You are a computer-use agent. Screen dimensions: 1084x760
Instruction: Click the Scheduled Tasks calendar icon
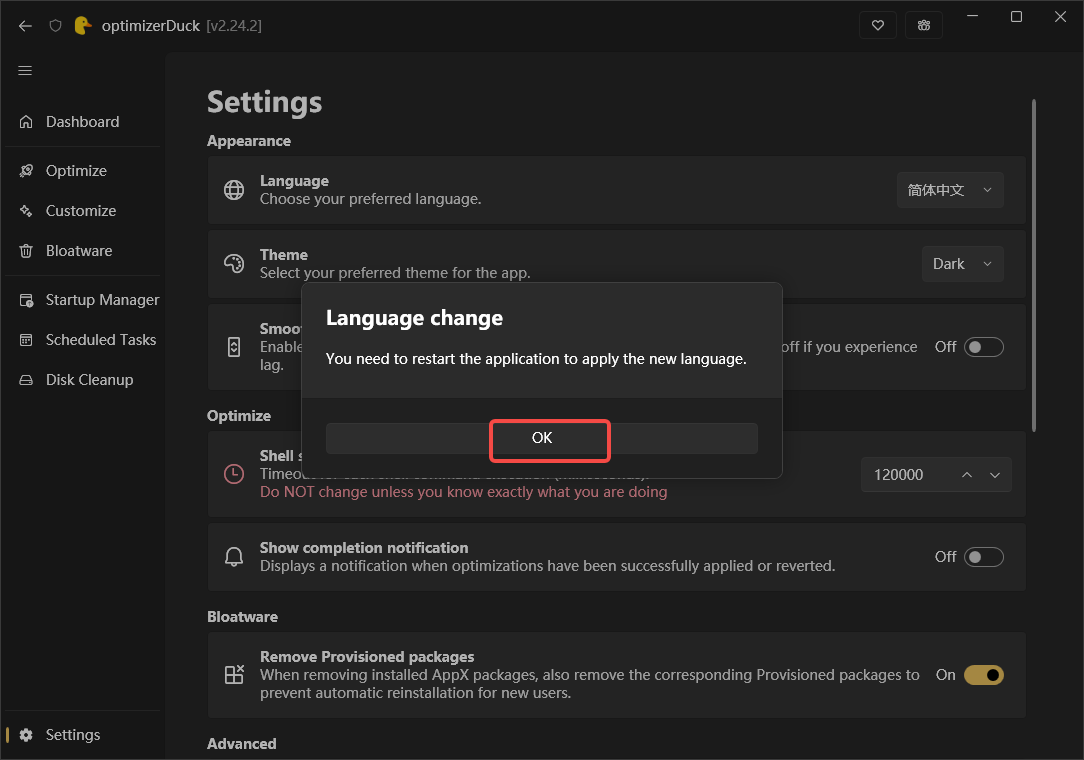(26, 340)
